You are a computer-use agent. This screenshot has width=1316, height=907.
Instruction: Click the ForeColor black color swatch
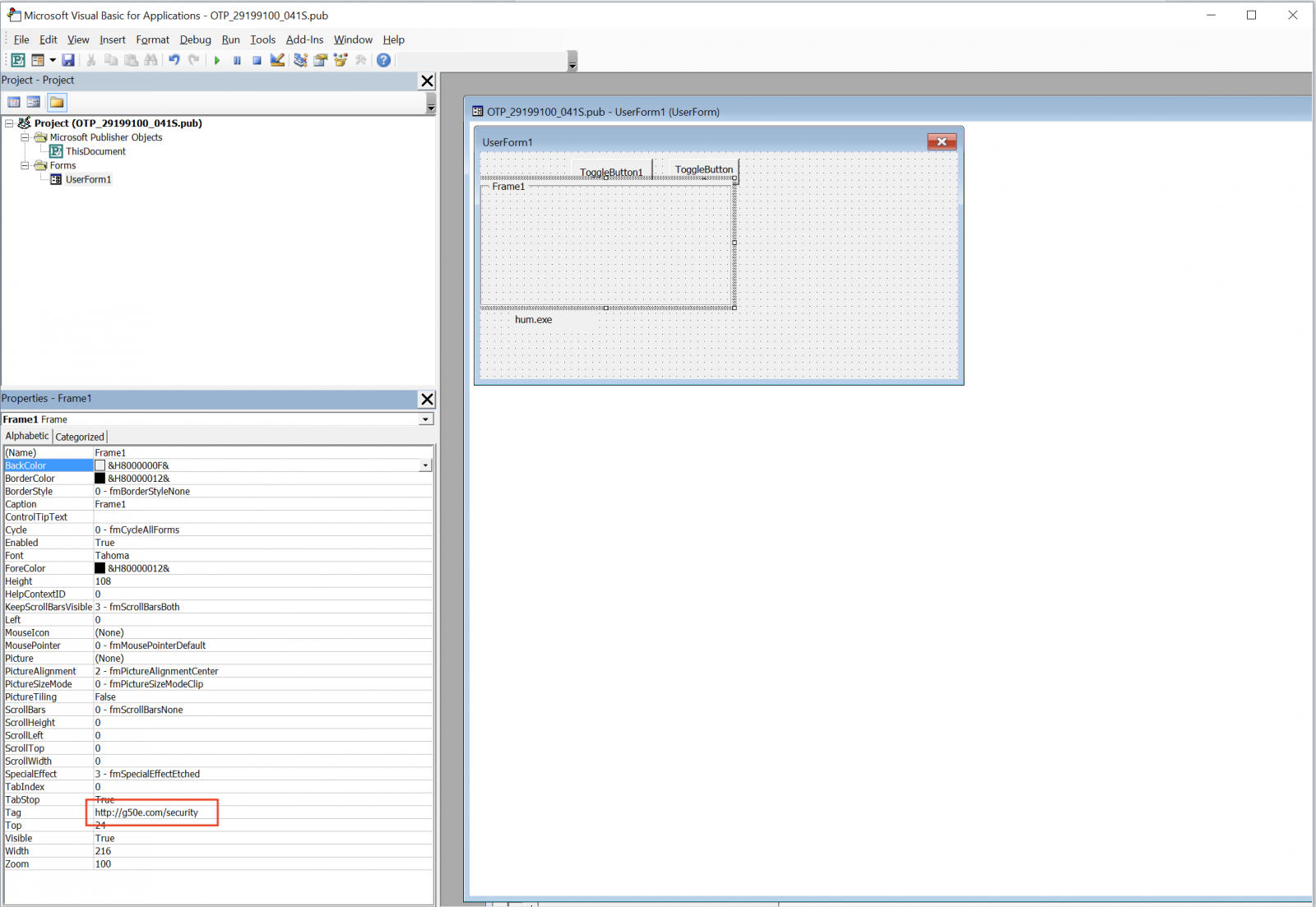[x=100, y=568]
